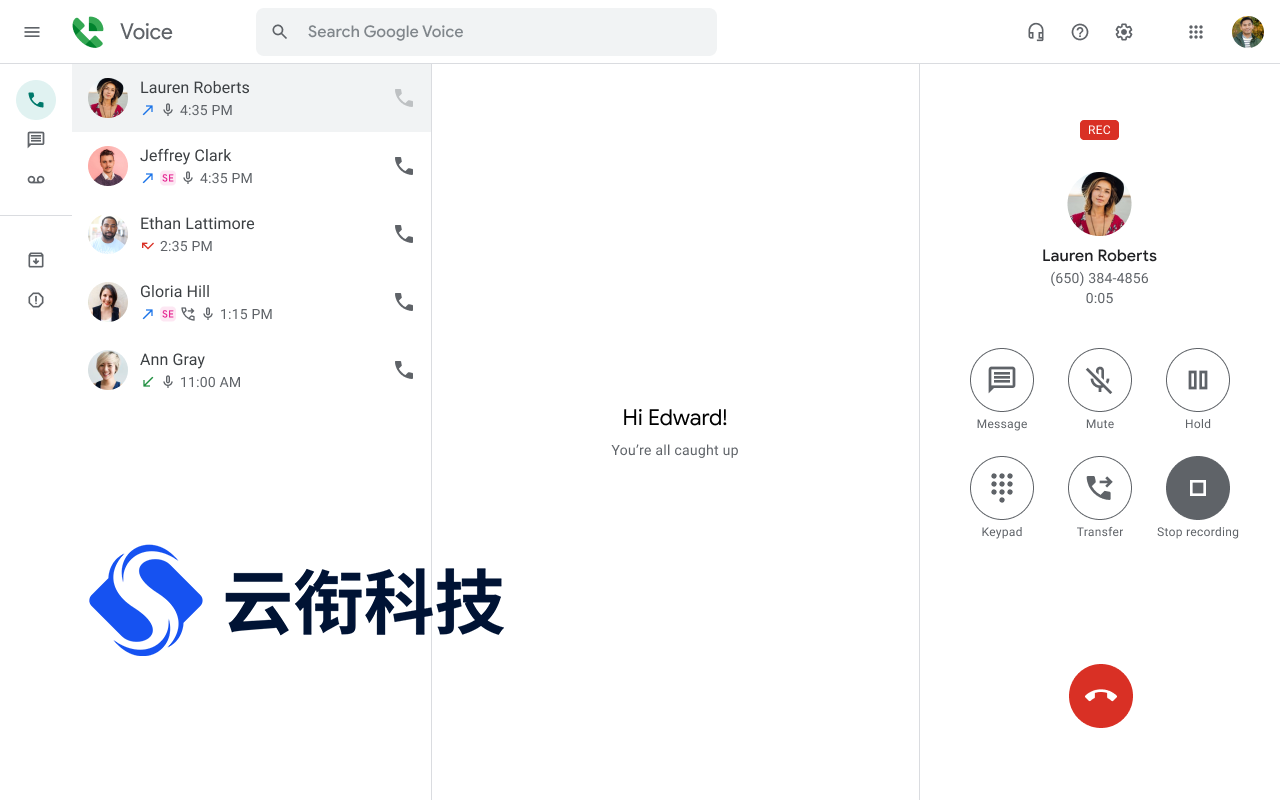Open the settings gear icon

coord(1124,32)
